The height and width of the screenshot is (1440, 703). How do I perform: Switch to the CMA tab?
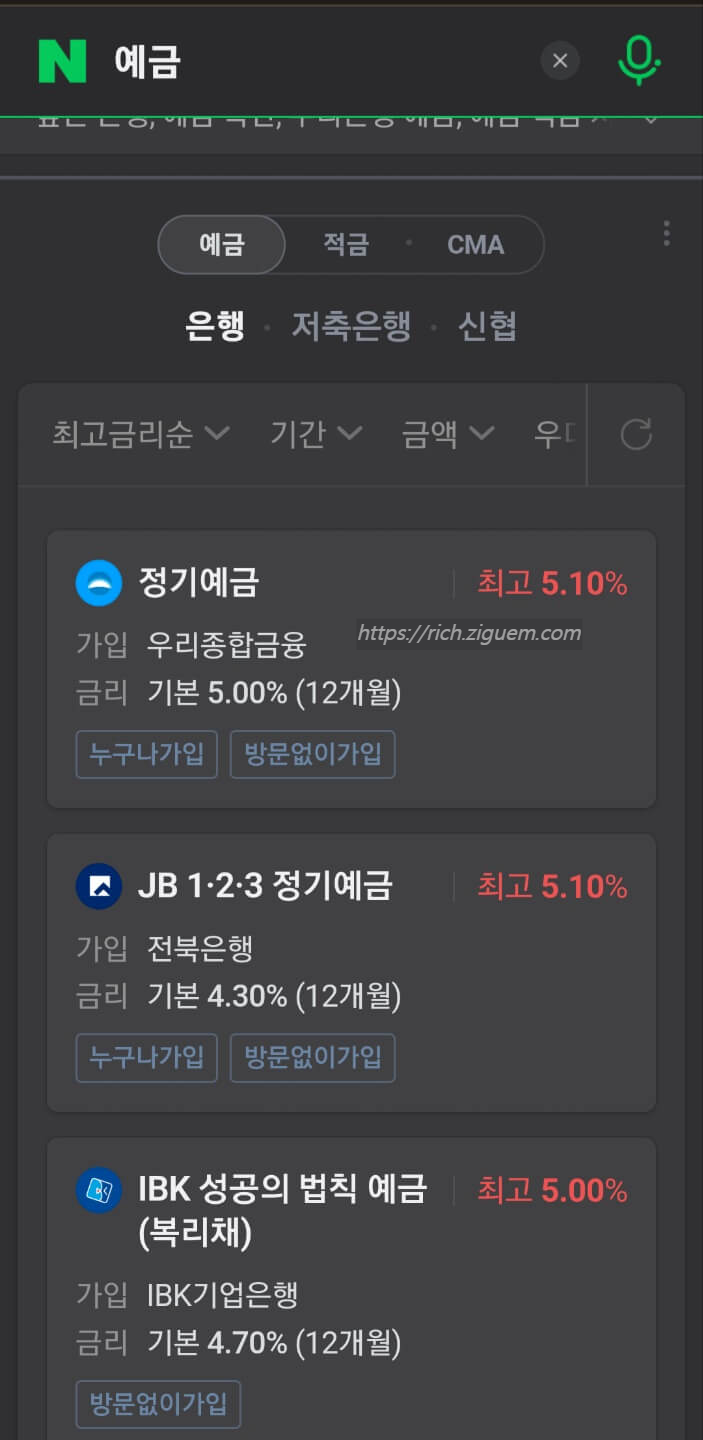click(475, 244)
